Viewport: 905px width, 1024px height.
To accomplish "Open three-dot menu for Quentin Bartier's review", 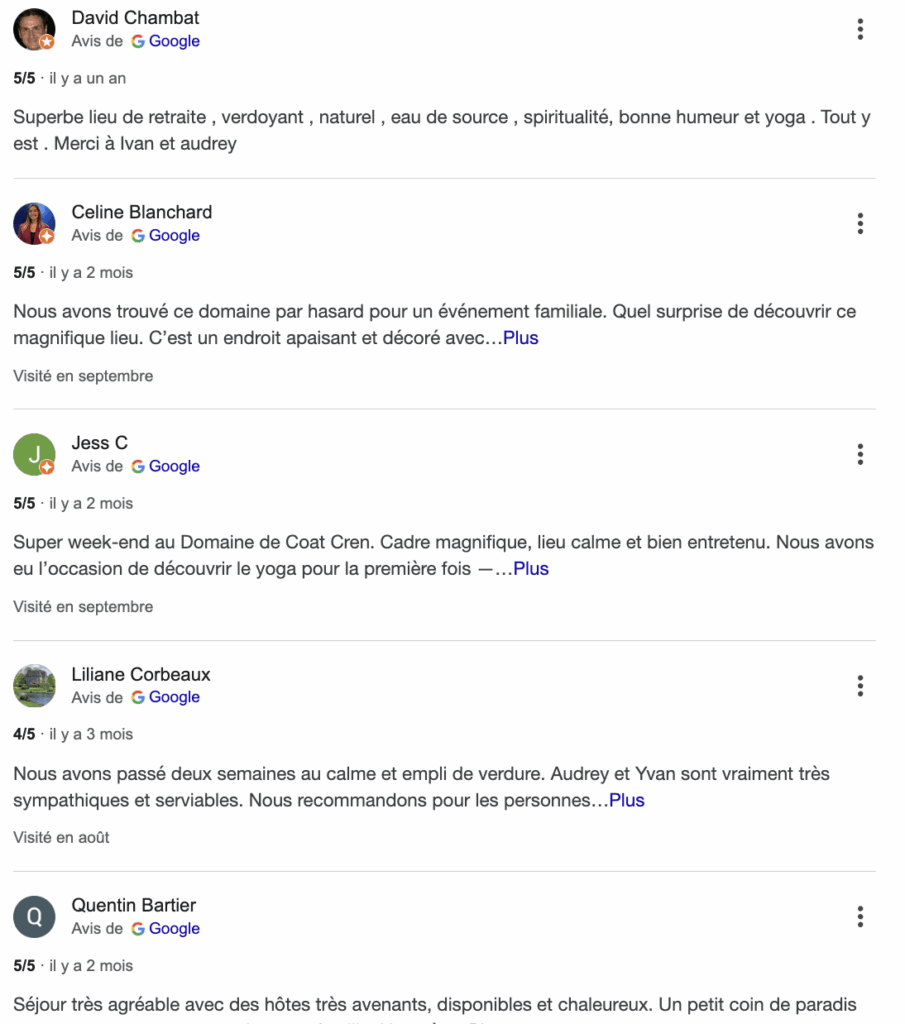I will pyautogui.click(x=860, y=917).
